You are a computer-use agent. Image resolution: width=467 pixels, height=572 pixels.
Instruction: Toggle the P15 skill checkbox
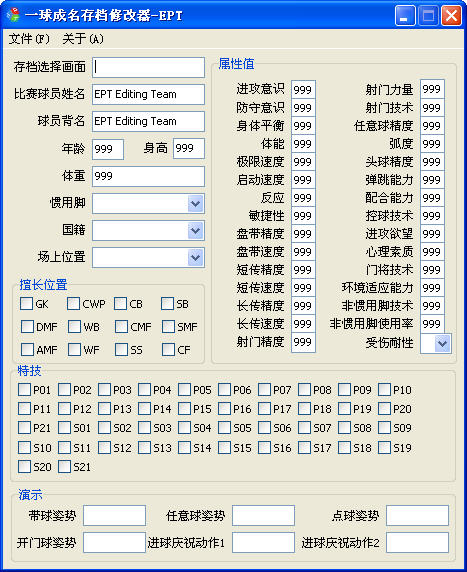click(185, 408)
